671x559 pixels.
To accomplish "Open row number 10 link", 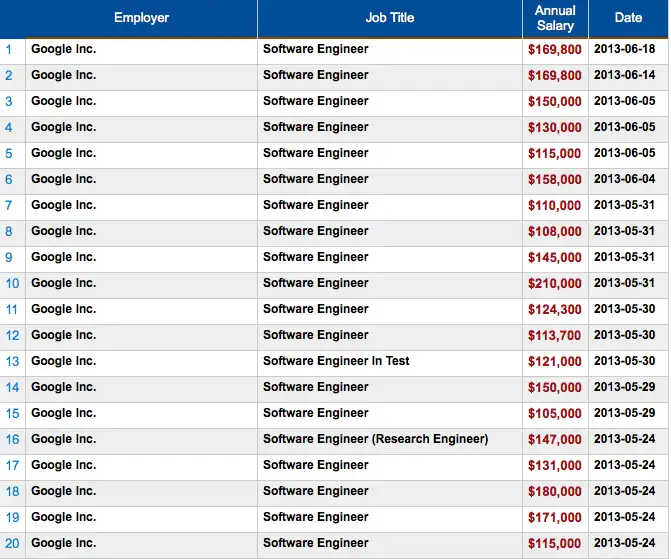I will click(x=12, y=283).
